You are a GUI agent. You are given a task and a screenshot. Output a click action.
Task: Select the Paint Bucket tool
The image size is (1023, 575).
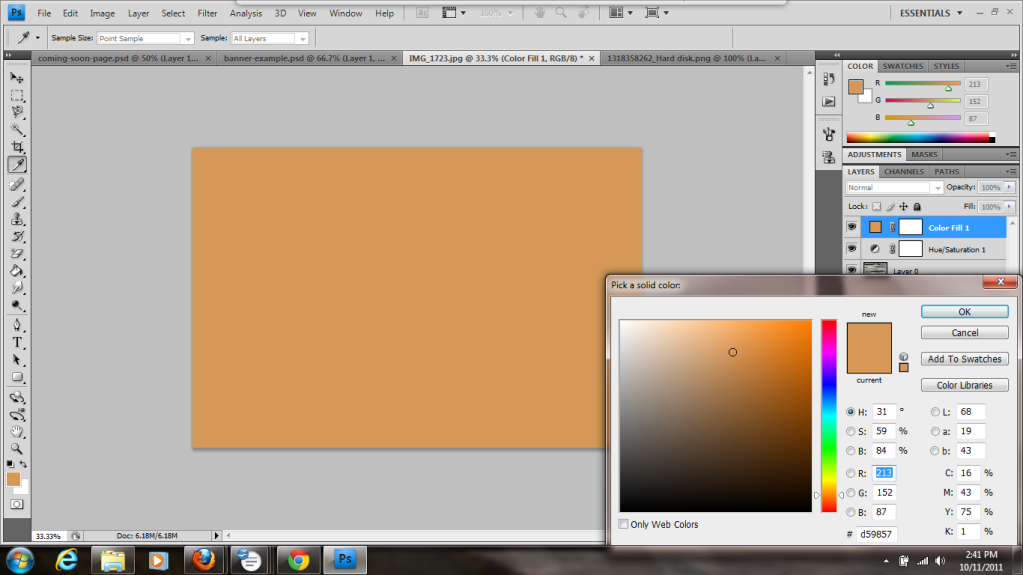(17, 271)
